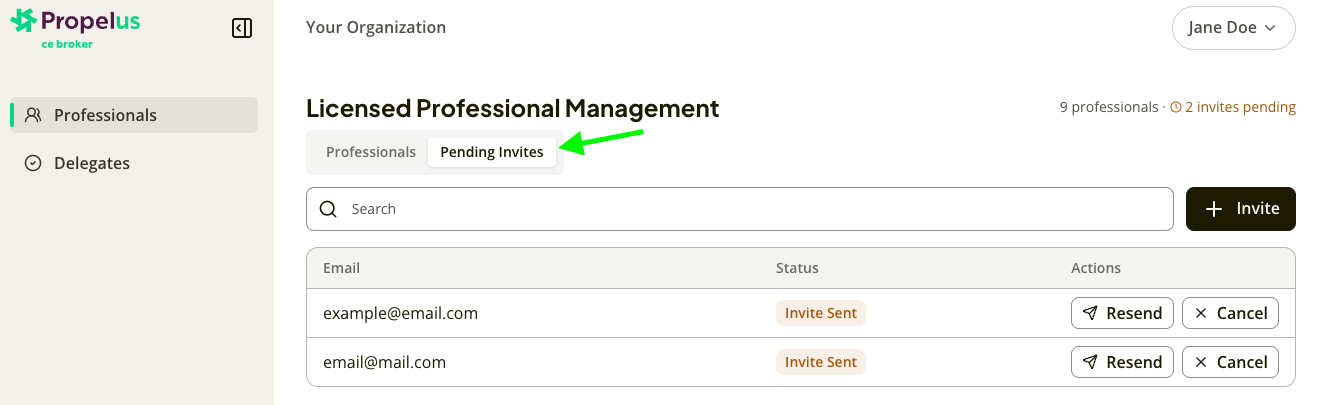Open the Jane Doe account dropdown
Screen dimensions: 1325x405
coord(1233,28)
